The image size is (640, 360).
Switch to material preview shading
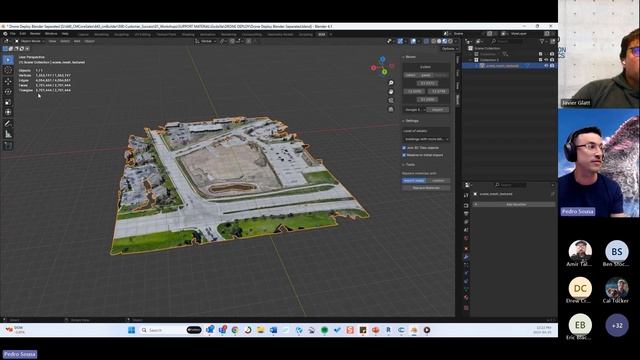[445, 41]
